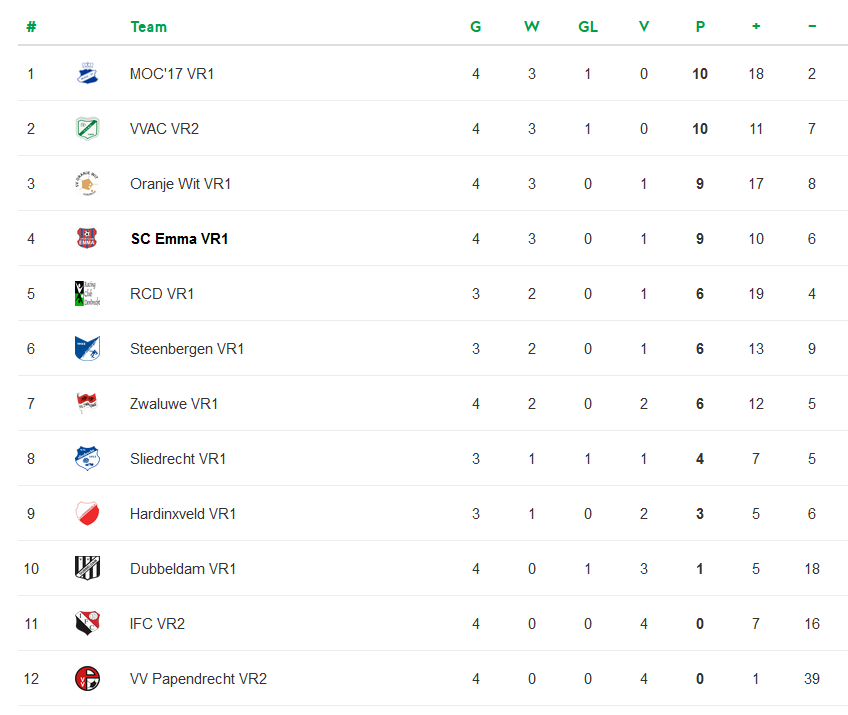
Task: Click the VV Papendrecht VR2 round logo
Action: [87, 679]
